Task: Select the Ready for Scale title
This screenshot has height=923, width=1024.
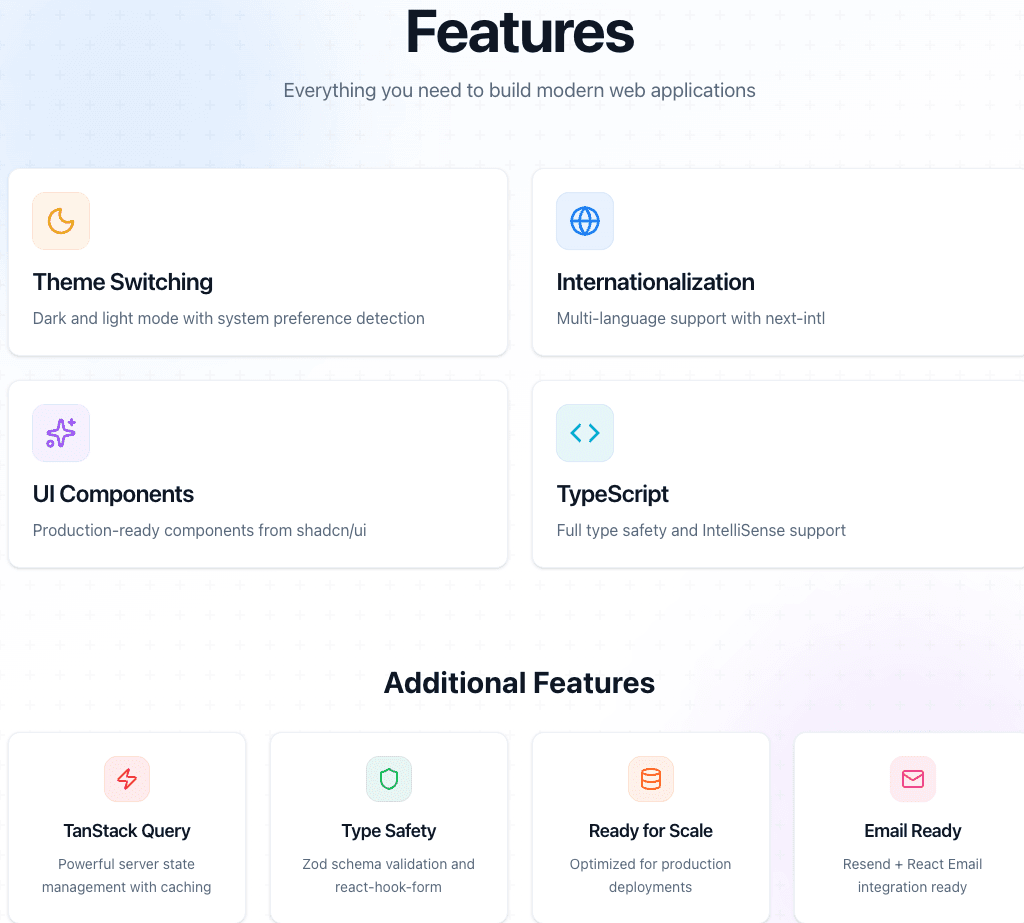Action: click(651, 831)
